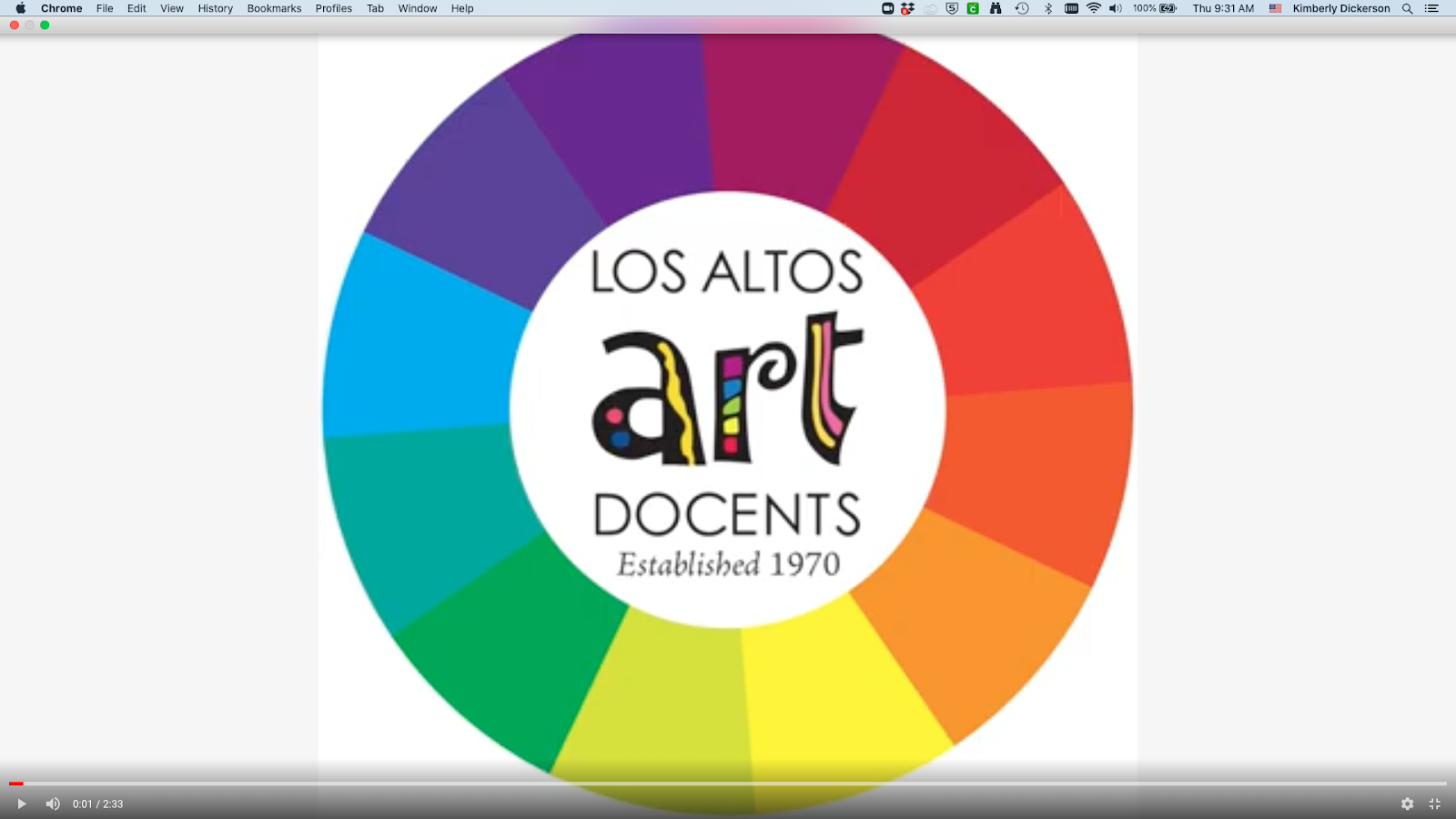Screen dimensions: 1456x819
Task: Open the Bookmarks menu
Action: point(274,8)
